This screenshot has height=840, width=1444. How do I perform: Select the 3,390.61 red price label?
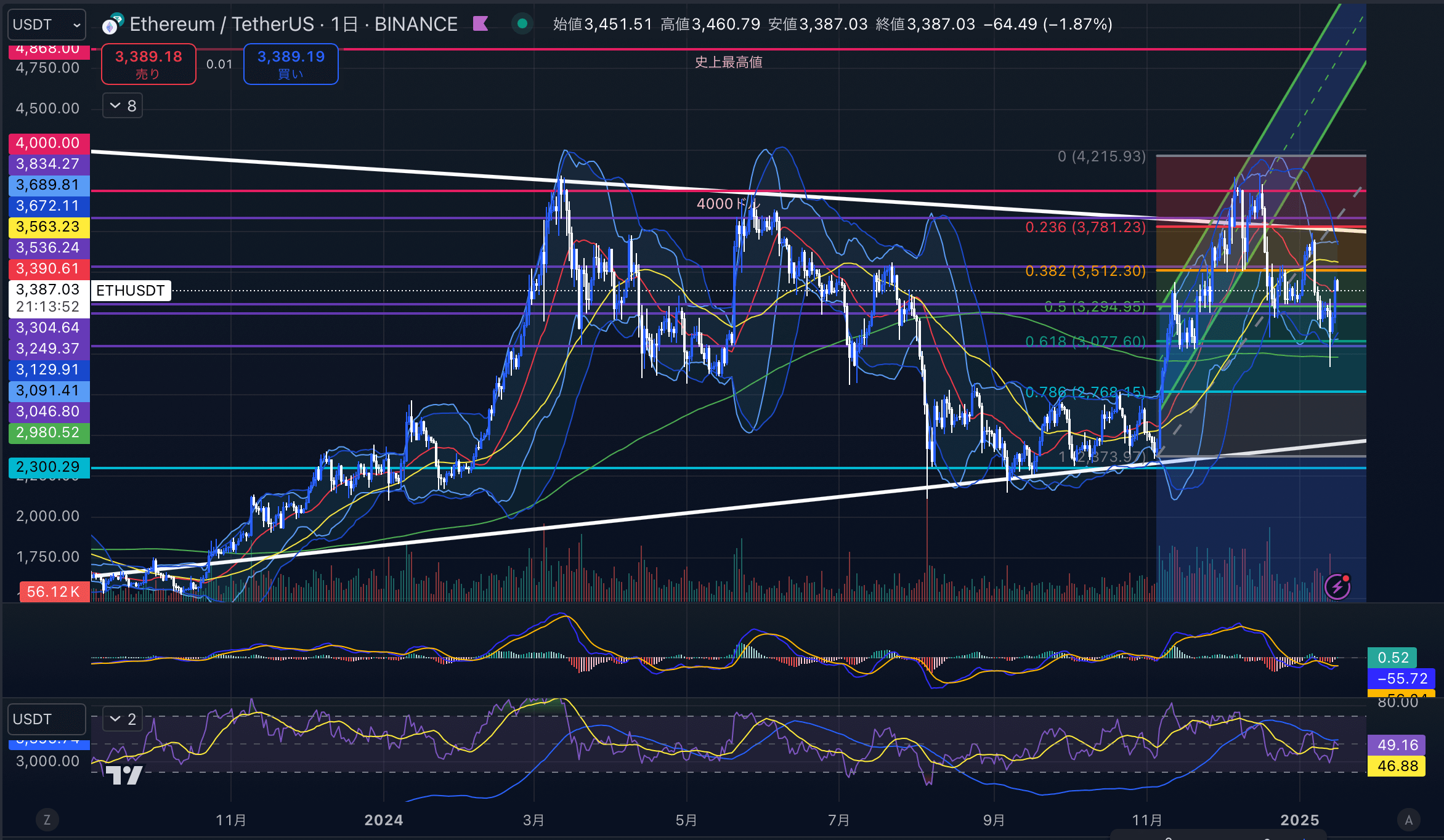(49, 269)
